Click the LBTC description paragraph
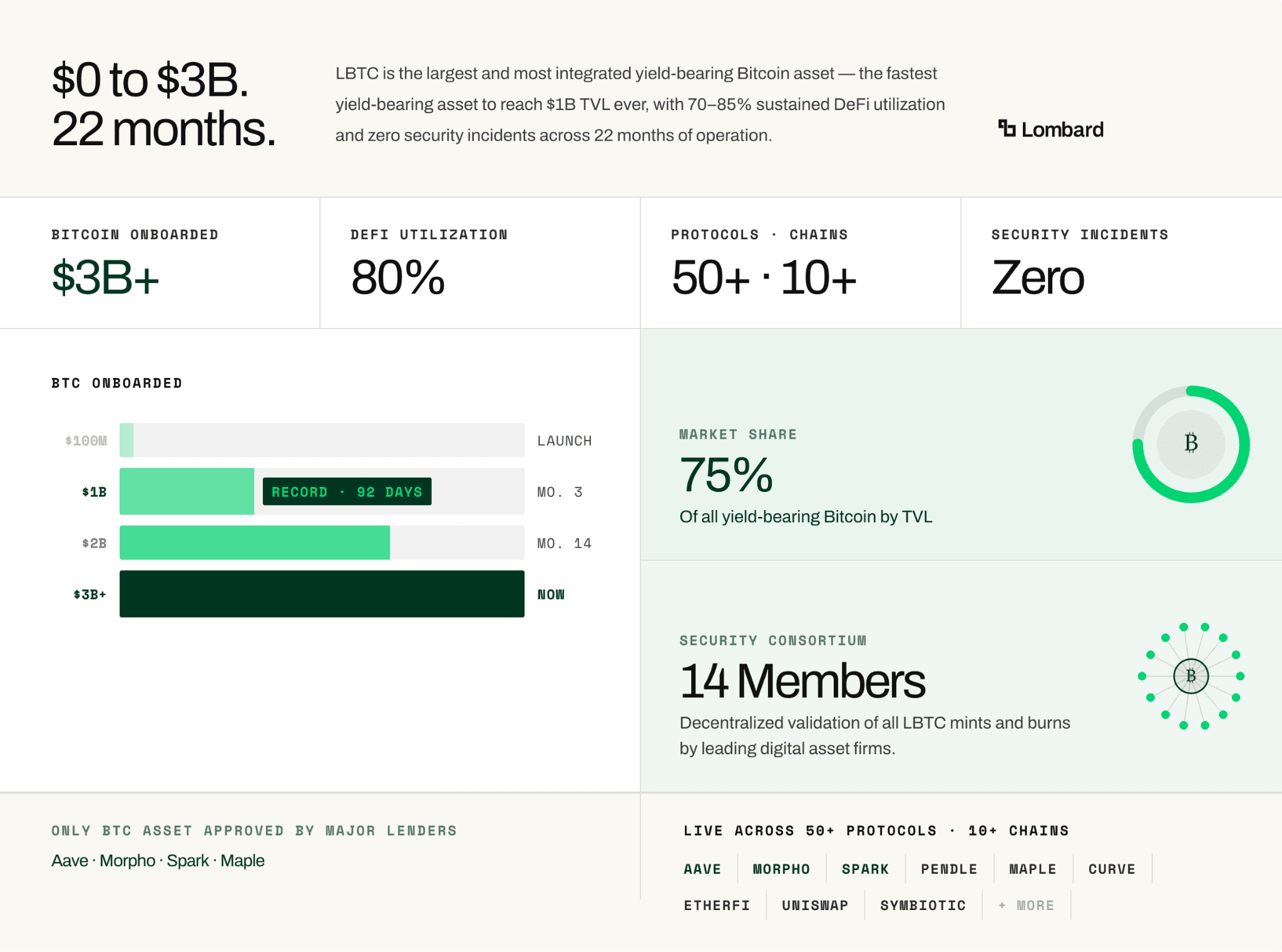Screen dimensions: 1282x952 [x=640, y=104]
